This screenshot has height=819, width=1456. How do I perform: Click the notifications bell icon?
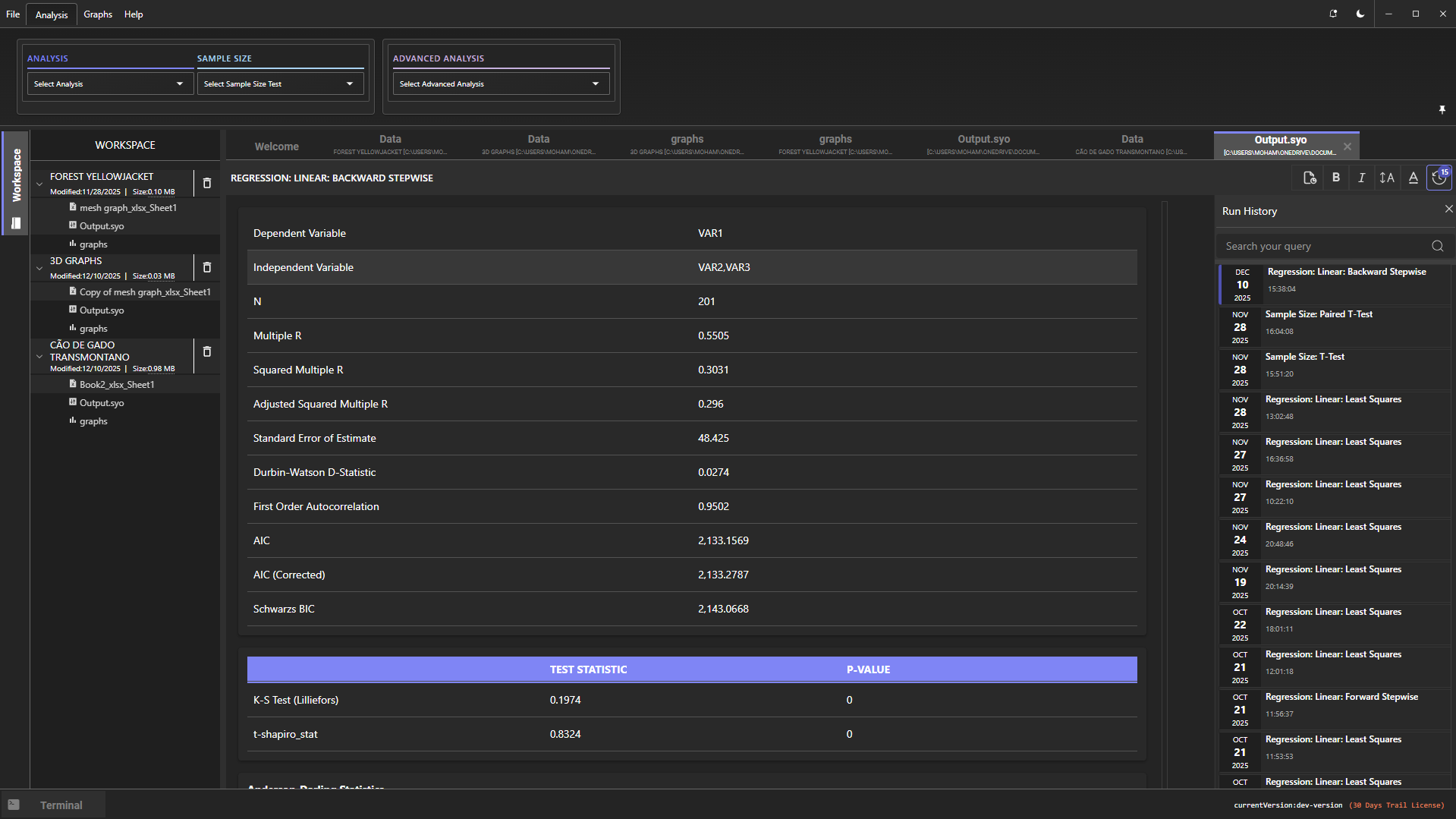[1333, 14]
